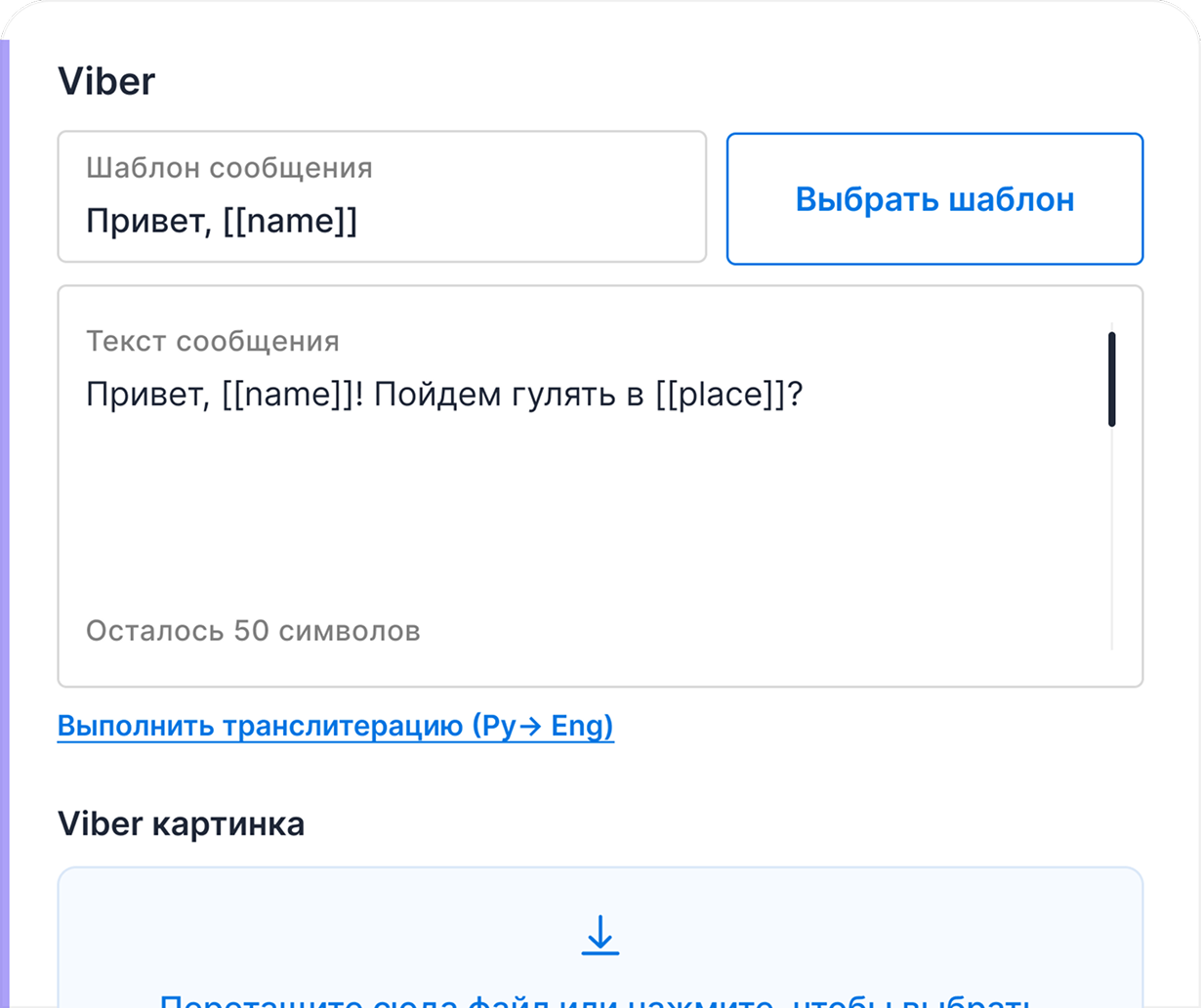Click the Выбрать шаблон button
Image resolution: width=1201 pixels, height=1008 pixels.
coord(934,198)
